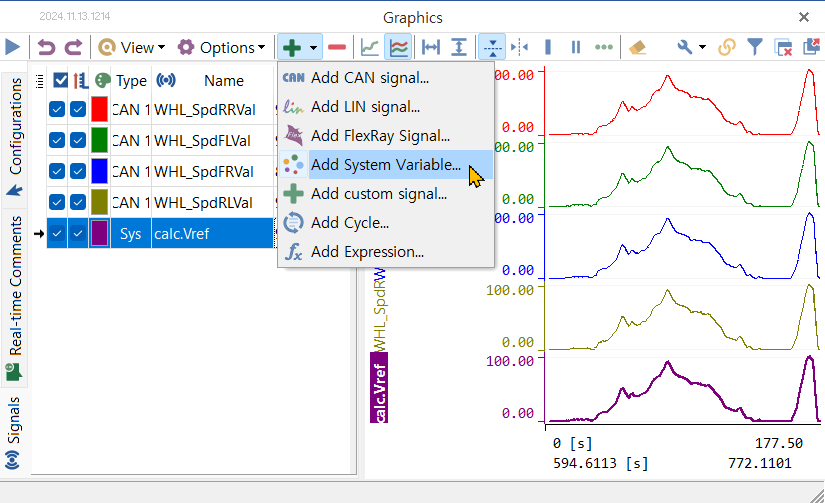Toggle first checkbox of WHL_SpdRRVal row
Image resolution: width=825 pixels, height=503 pixels.
[57, 109]
